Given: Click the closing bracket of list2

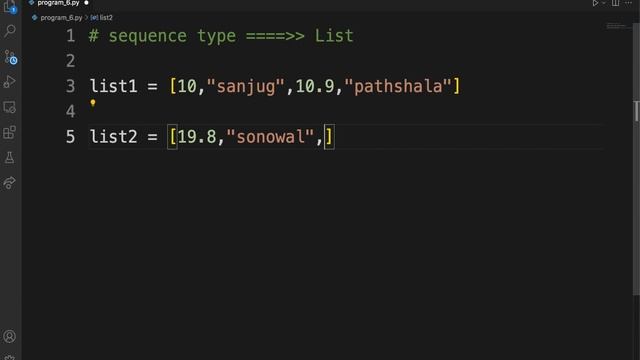Looking at the screenshot, I should tap(329, 137).
